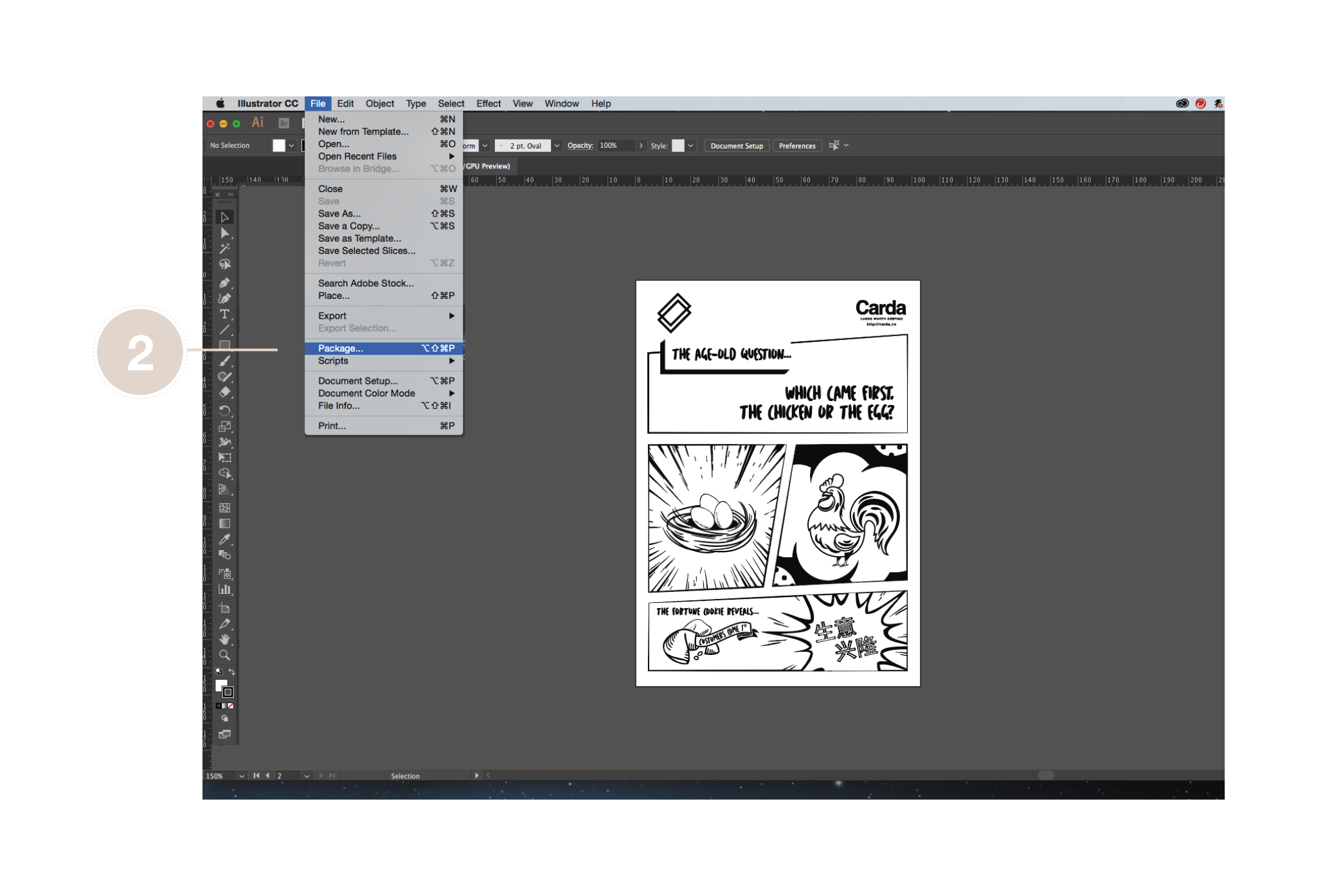
Task: Swap fill and stroke colors
Action: click(x=232, y=672)
